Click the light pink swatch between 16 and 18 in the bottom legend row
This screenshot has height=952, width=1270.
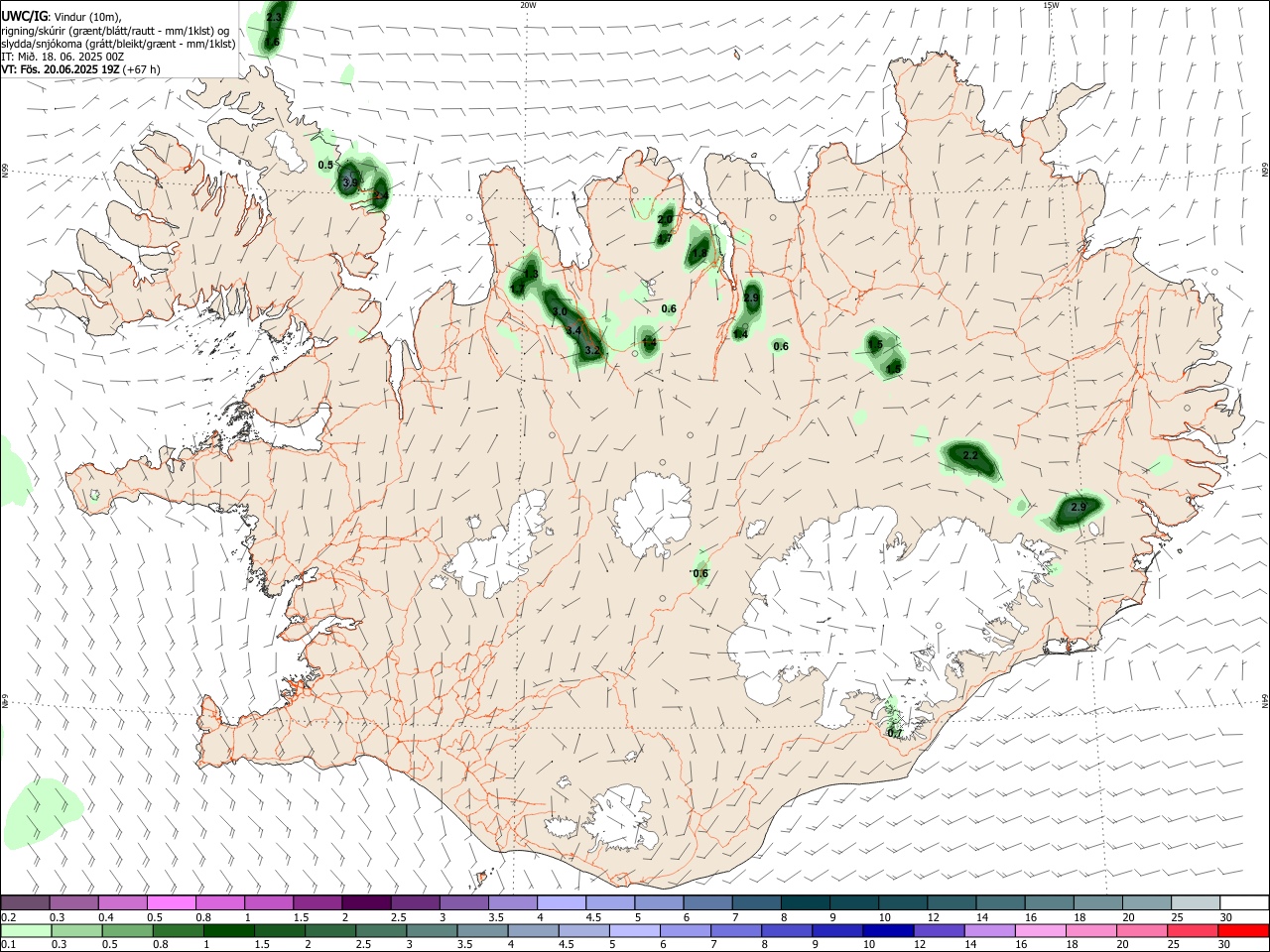[x=1041, y=930]
